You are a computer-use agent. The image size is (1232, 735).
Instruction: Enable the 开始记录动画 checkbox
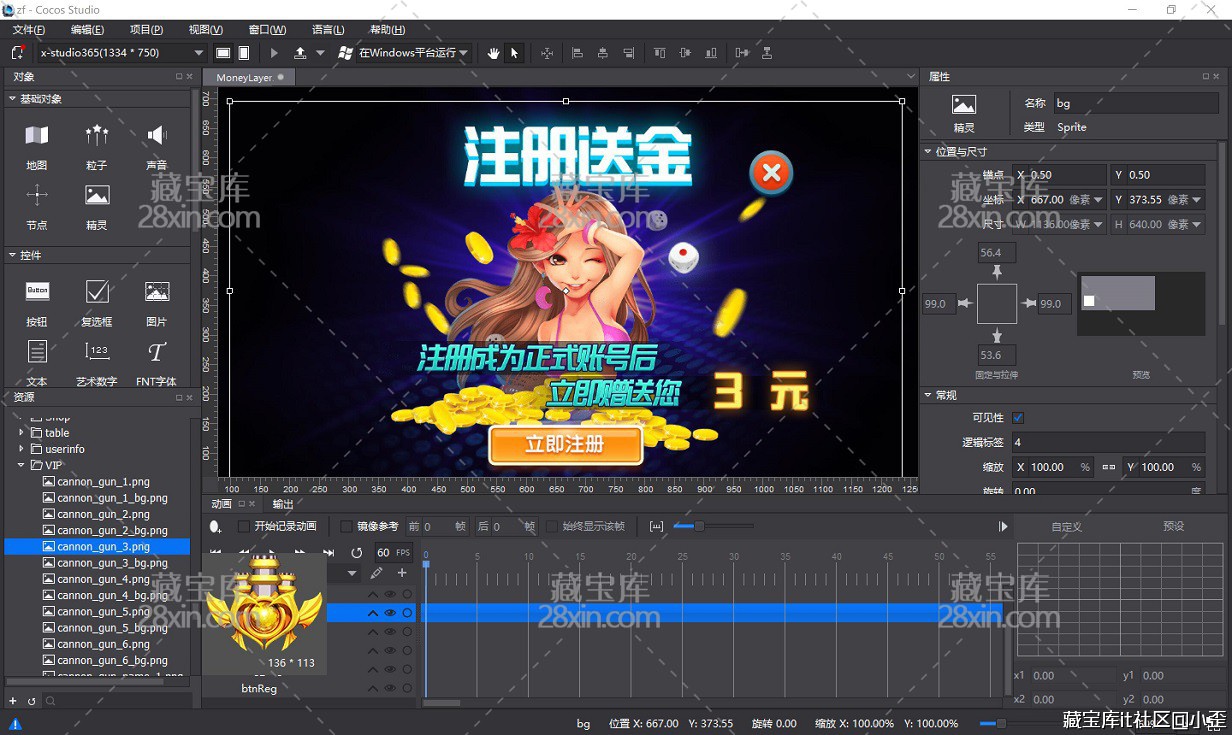[244, 526]
